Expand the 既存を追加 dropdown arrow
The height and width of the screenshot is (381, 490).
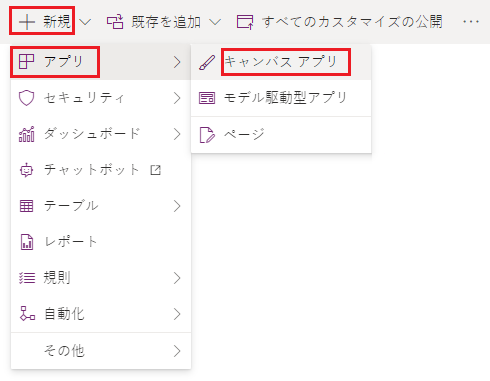pyautogui.click(x=215, y=22)
